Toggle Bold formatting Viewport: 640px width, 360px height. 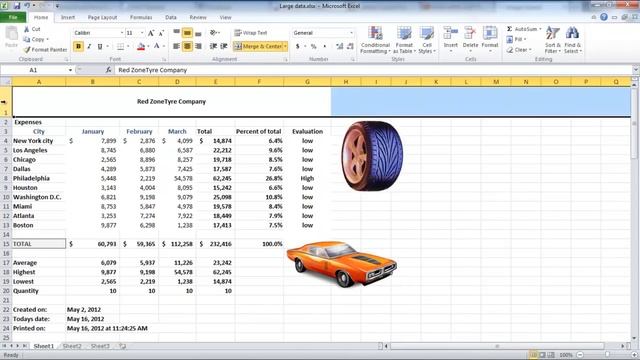tap(78, 47)
